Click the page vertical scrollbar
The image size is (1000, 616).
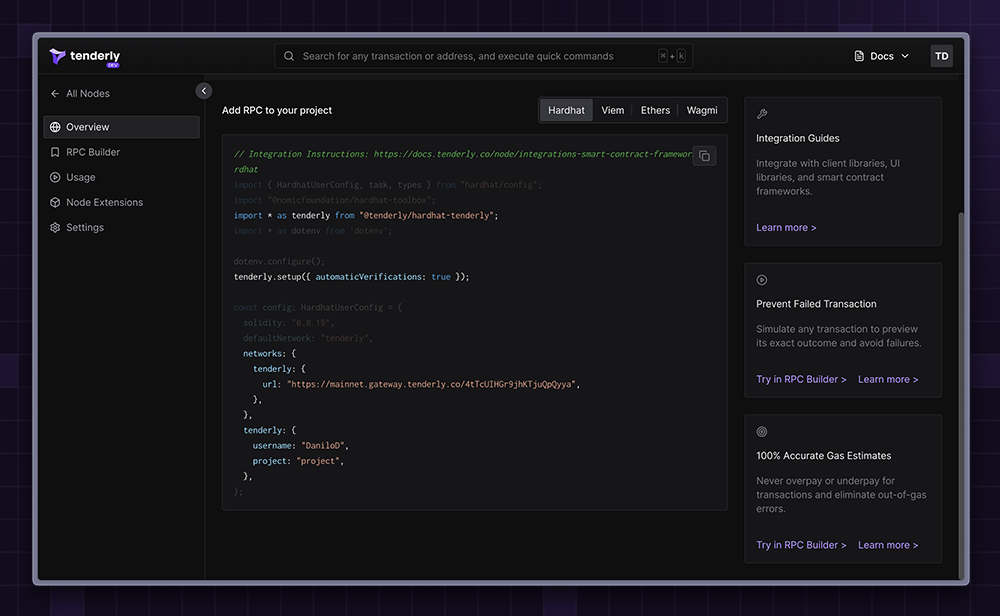960,395
